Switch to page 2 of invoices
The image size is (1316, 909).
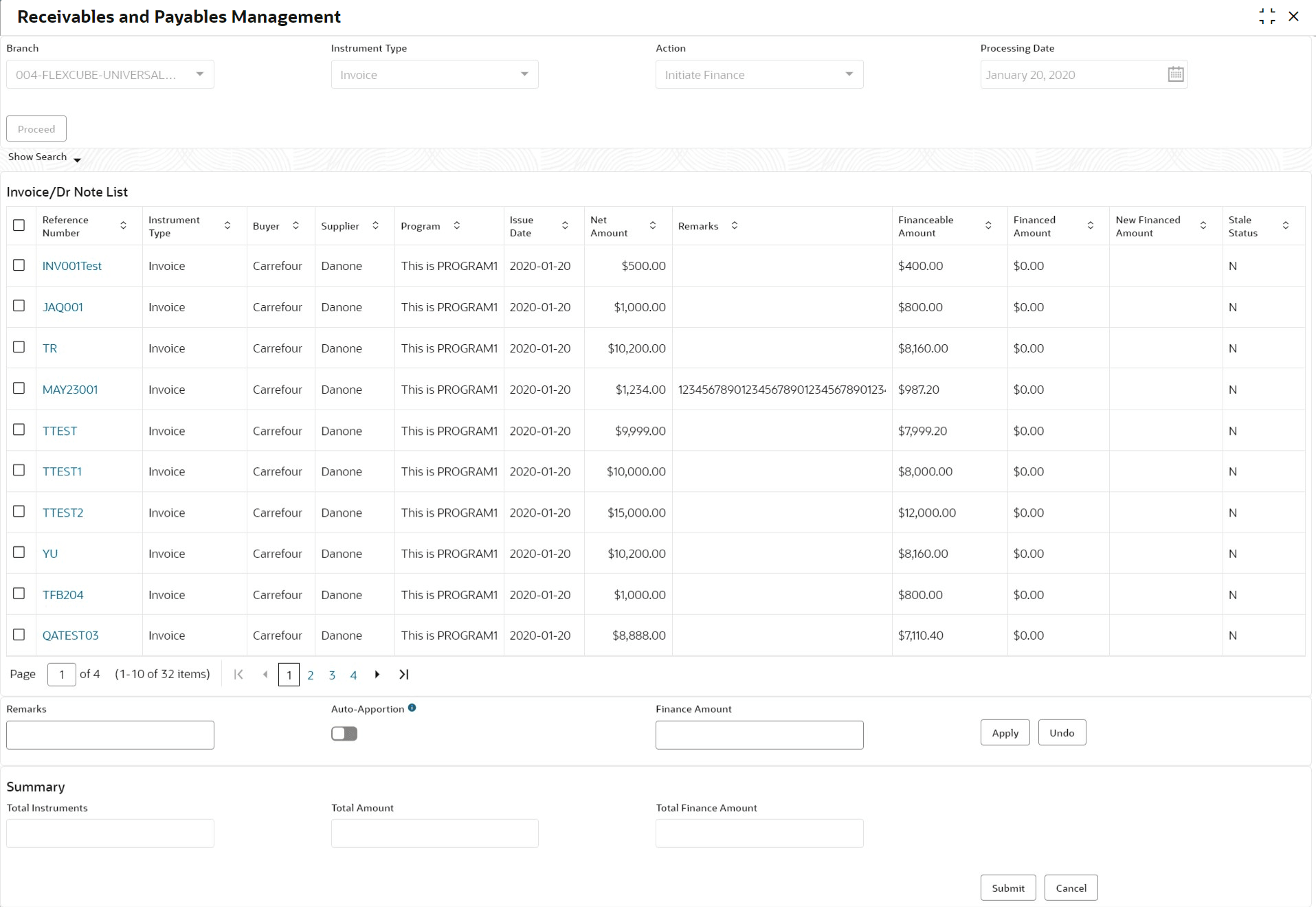tap(311, 675)
